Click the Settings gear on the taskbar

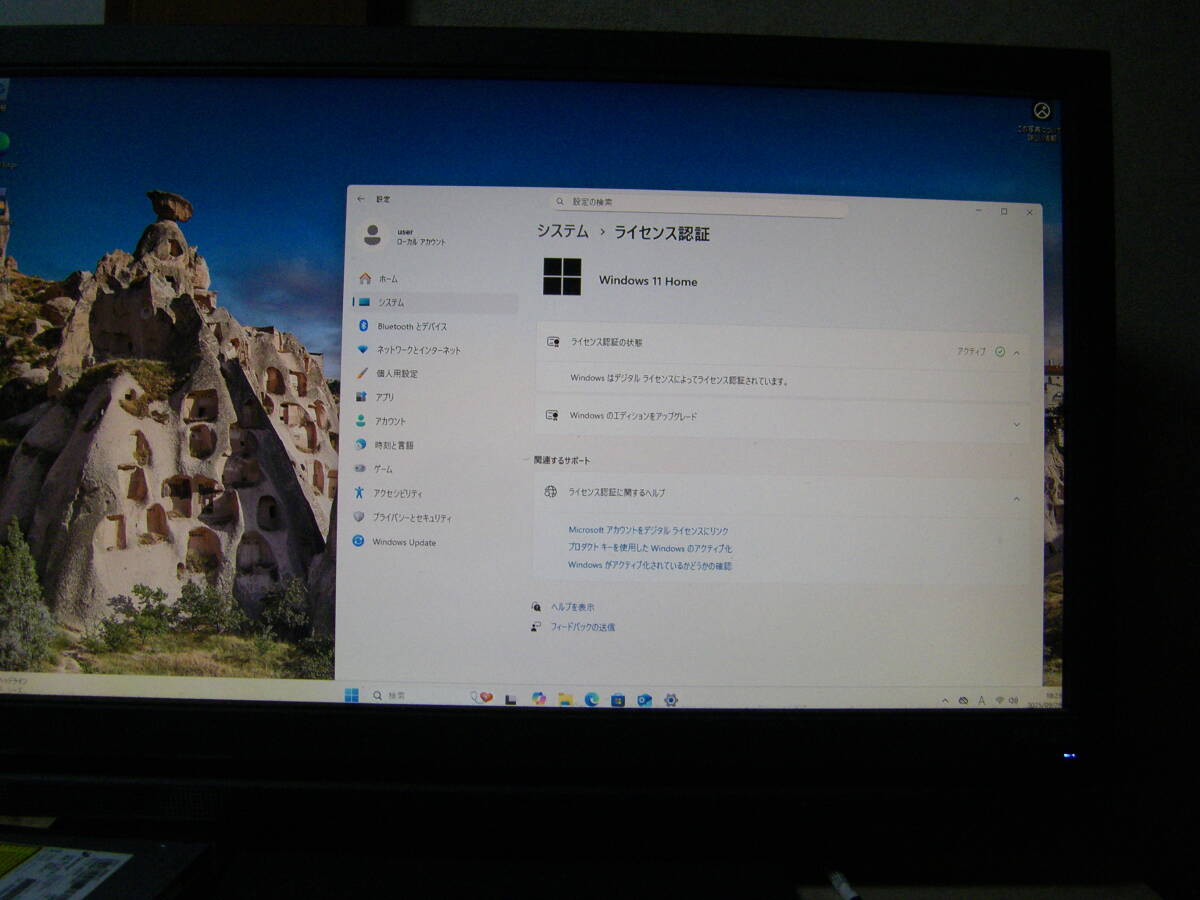[x=671, y=700]
